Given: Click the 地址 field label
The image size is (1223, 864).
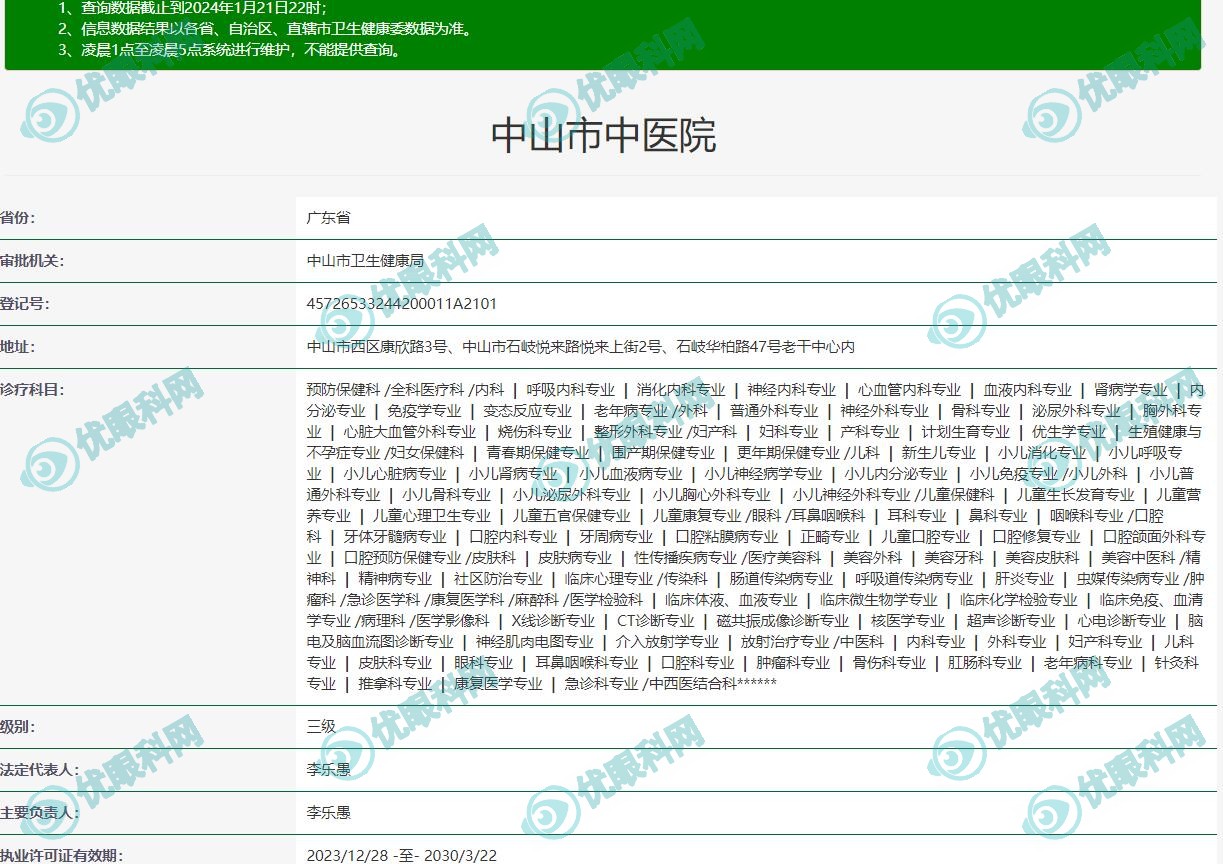Looking at the screenshot, I should pos(18,347).
